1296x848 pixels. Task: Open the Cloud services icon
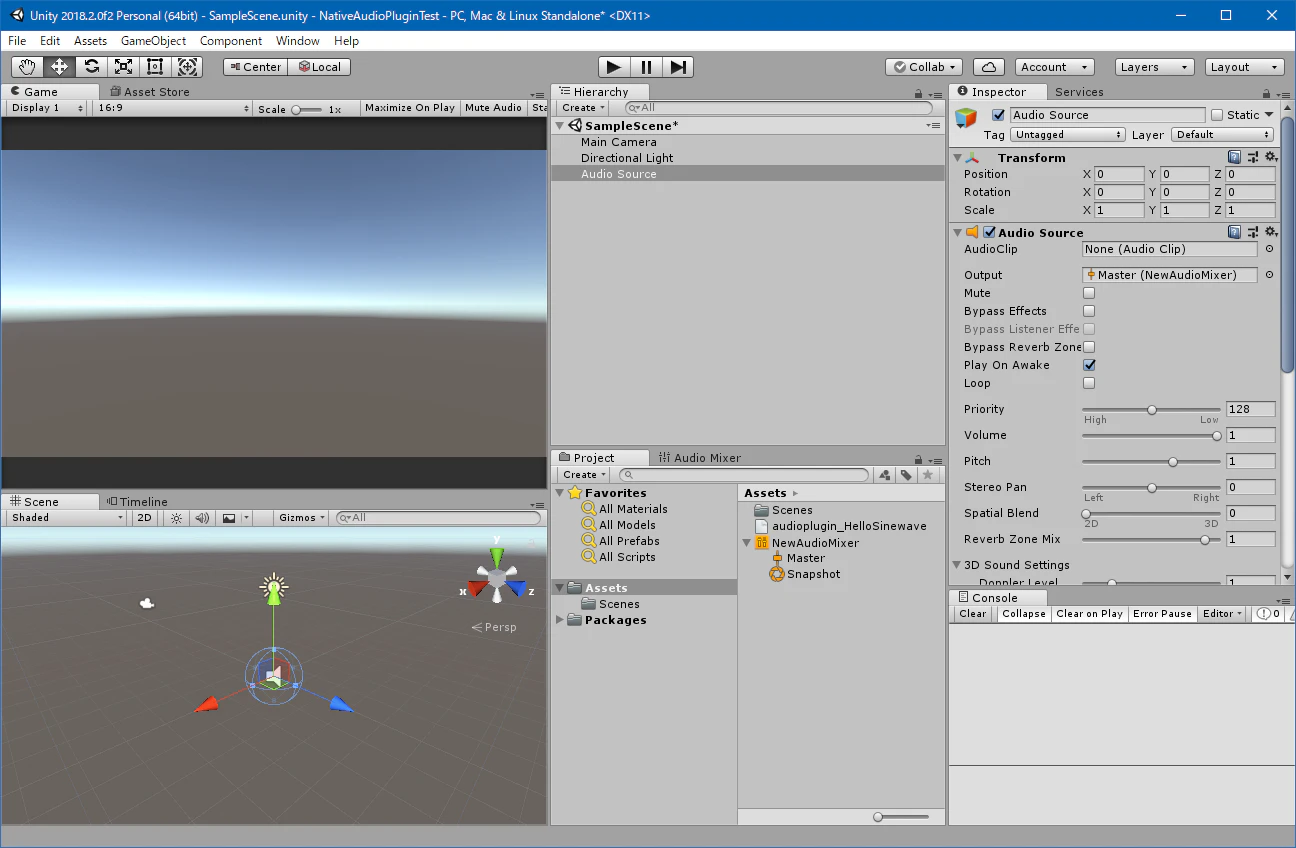coord(988,67)
